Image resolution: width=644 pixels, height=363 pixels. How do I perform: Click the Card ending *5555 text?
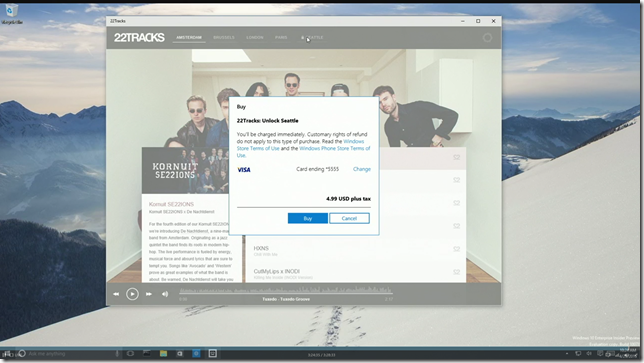(x=317, y=169)
